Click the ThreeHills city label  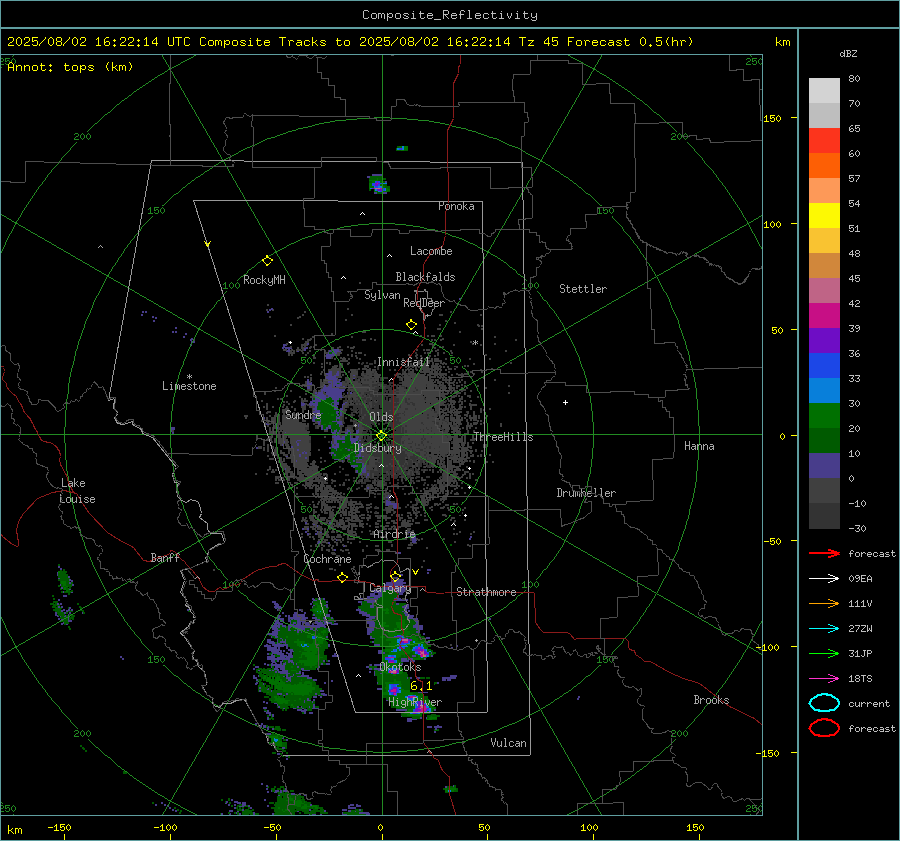(x=503, y=437)
